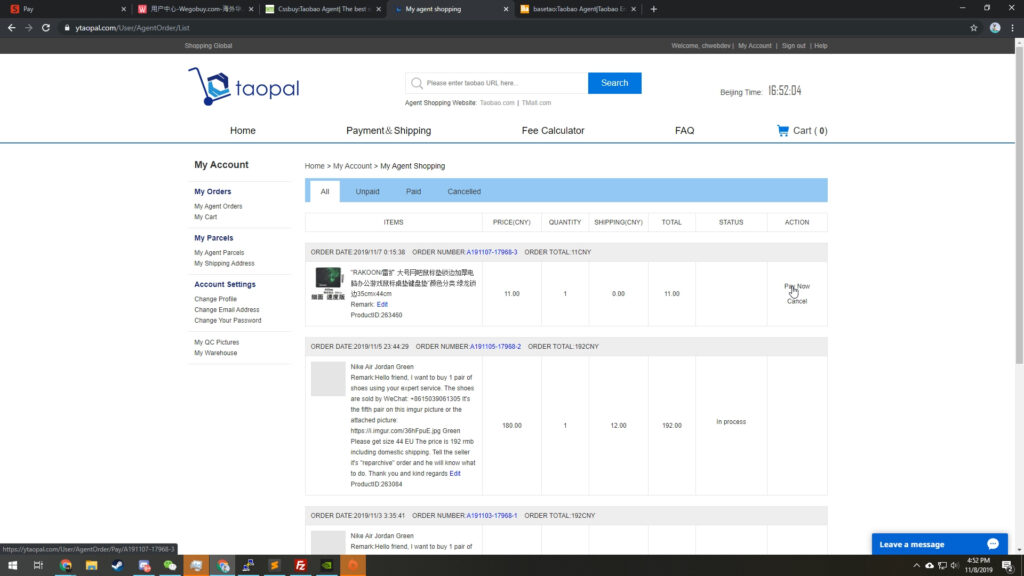1024x576 pixels.
Task: Open My Agent Orders in the sidebar
Action: click(218, 206)
